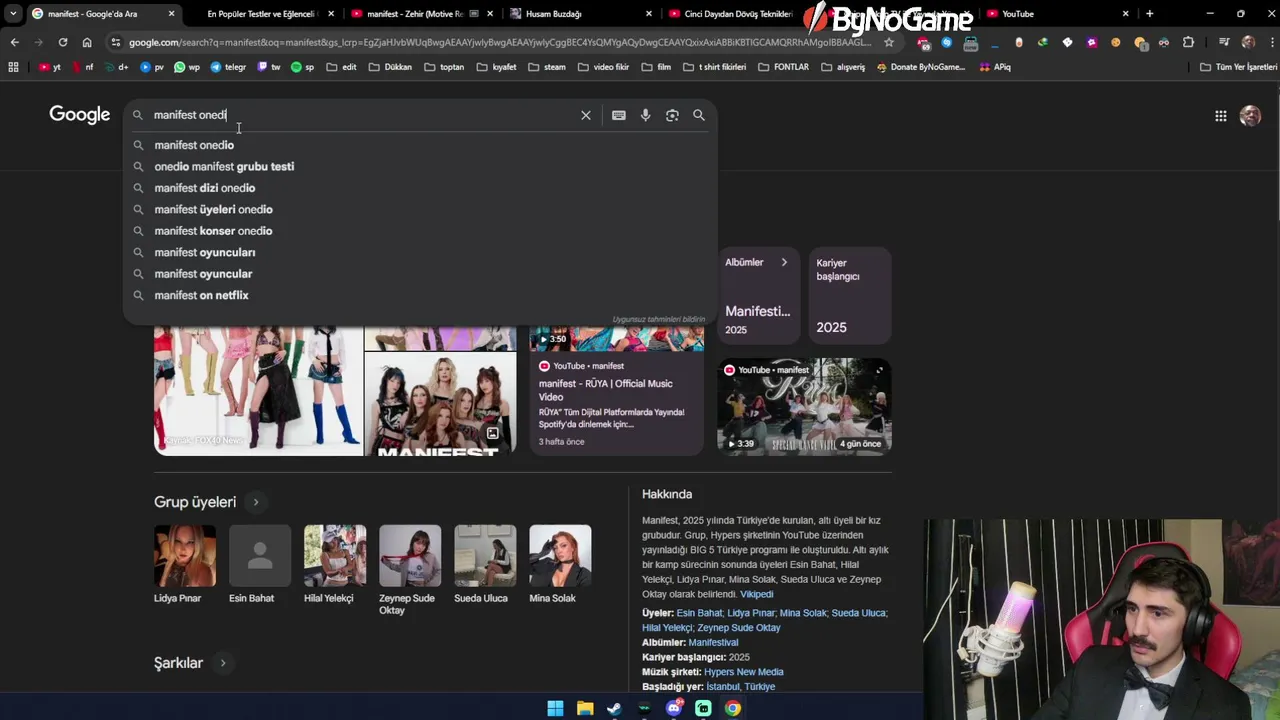Go back with the browser back arrow

point(14,42)
